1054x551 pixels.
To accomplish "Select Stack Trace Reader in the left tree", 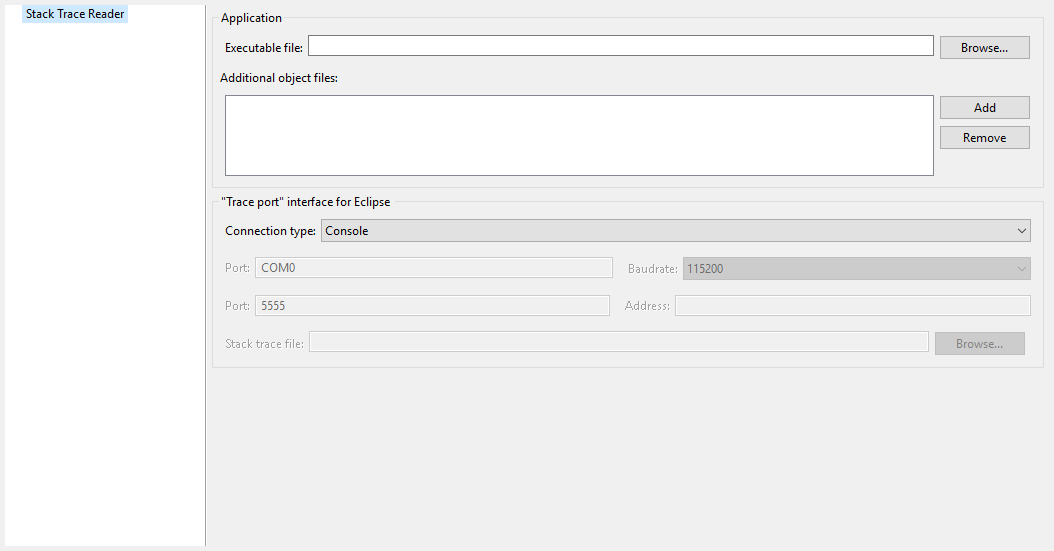I will tap(75, 14).
